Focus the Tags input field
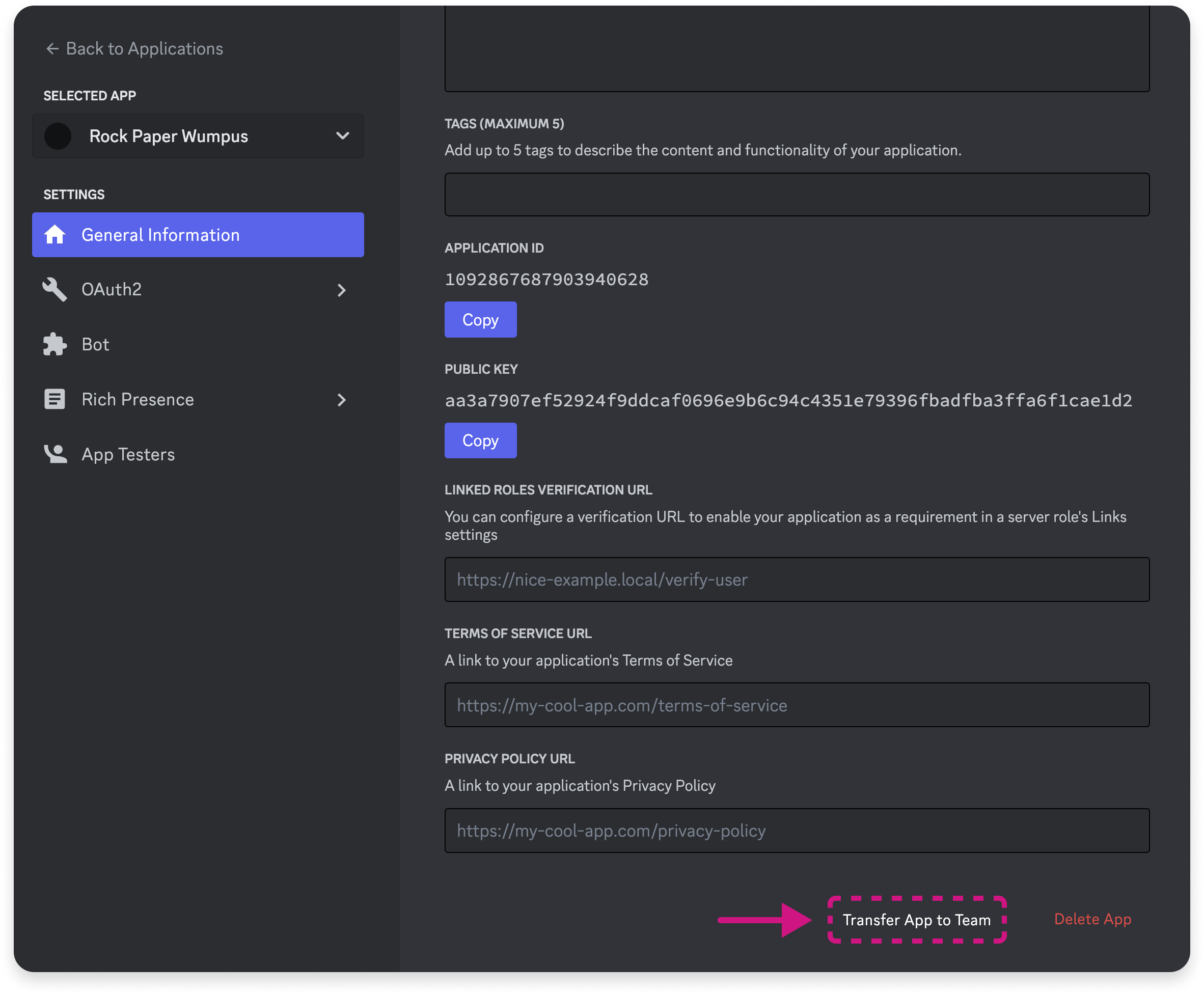The image size is (1204, 994). 797,195
